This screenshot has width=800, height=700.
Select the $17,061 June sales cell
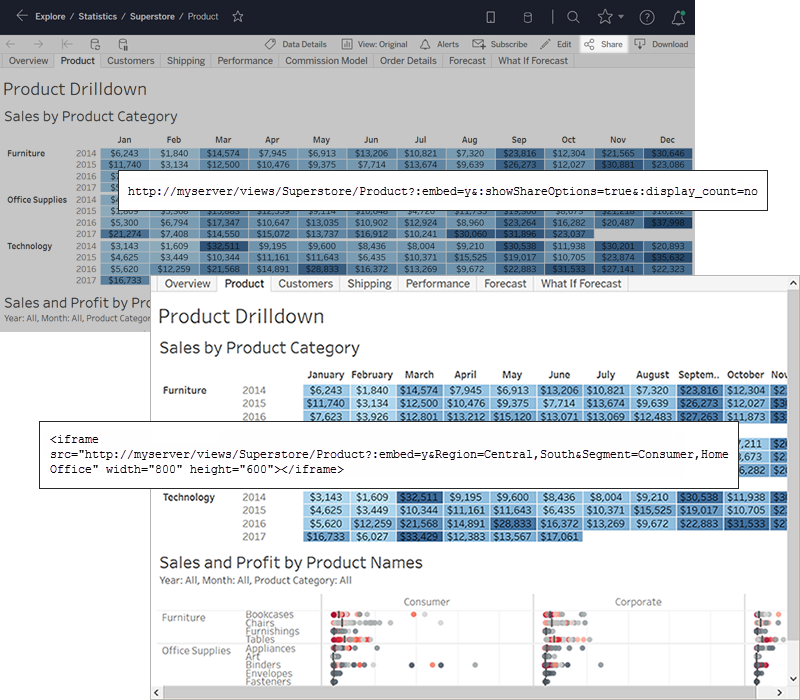pos(559,537)
